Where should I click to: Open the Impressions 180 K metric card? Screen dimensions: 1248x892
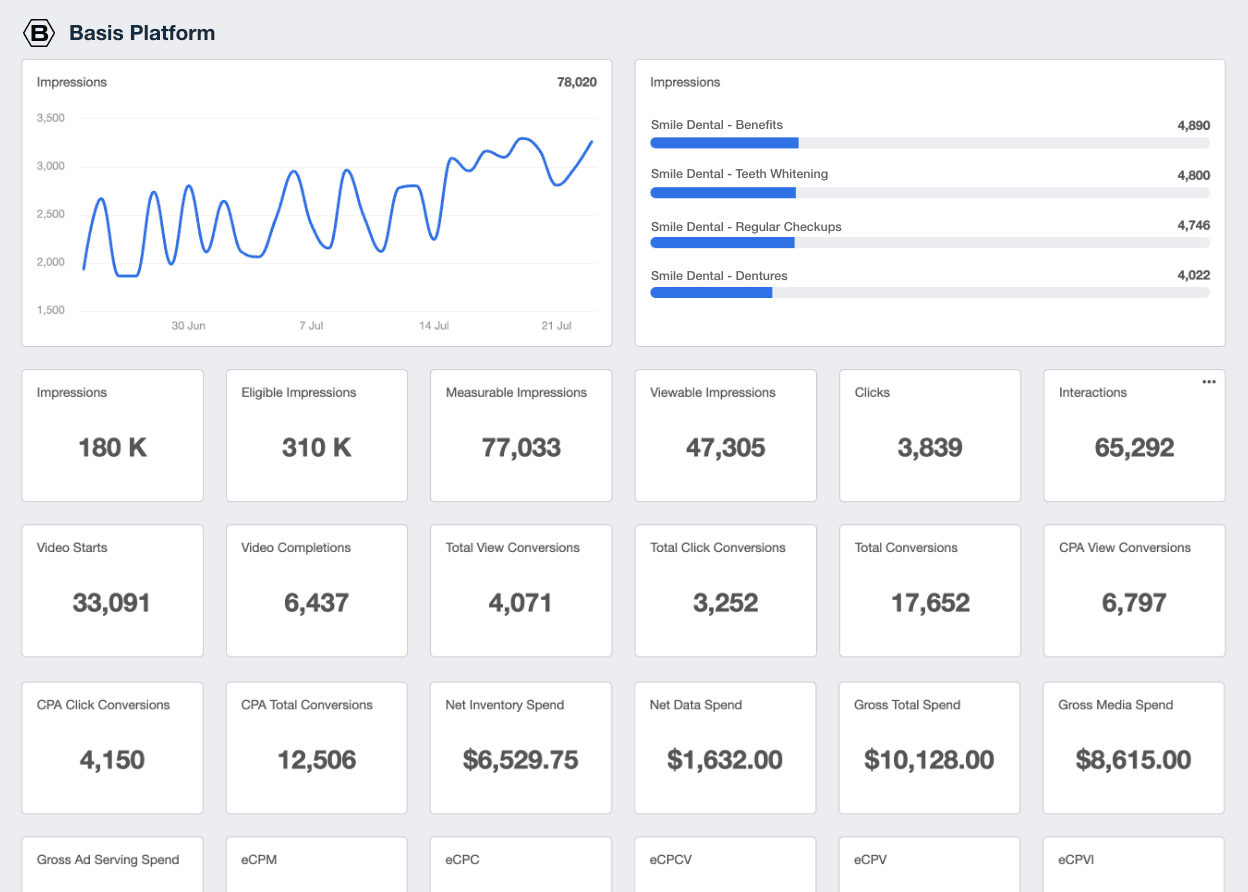point(112,435)
